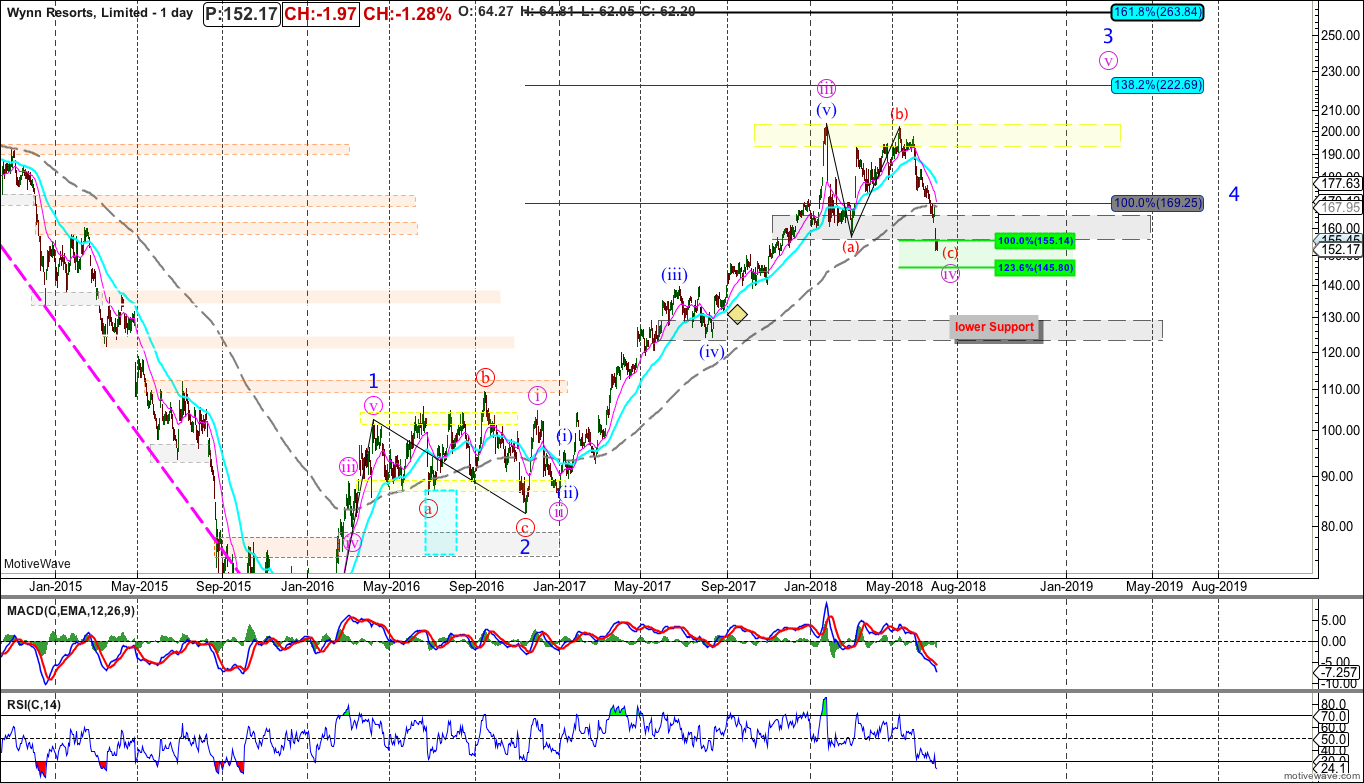The width and height of the screenshot is (1364, 783).
Task: Click the 177.63 price axis marker
Action: click(x=1340, y=183)
